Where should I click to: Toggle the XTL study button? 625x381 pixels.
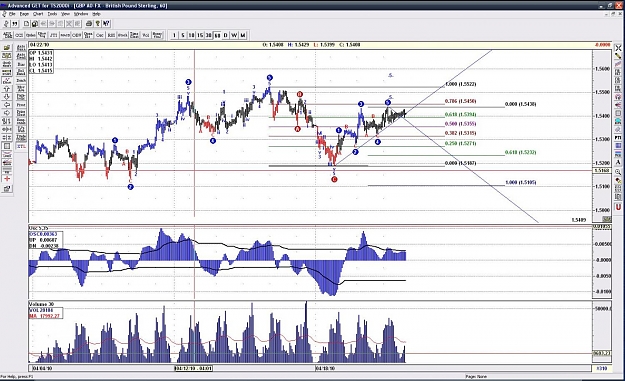point(21,147)
